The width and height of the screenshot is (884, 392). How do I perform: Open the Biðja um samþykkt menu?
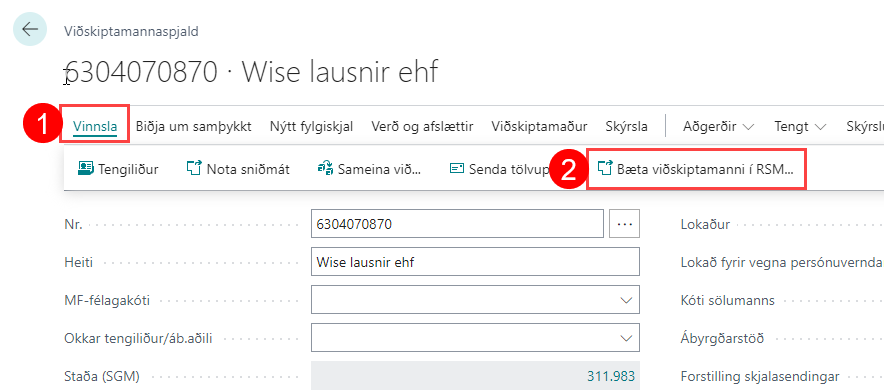(193, 126)
